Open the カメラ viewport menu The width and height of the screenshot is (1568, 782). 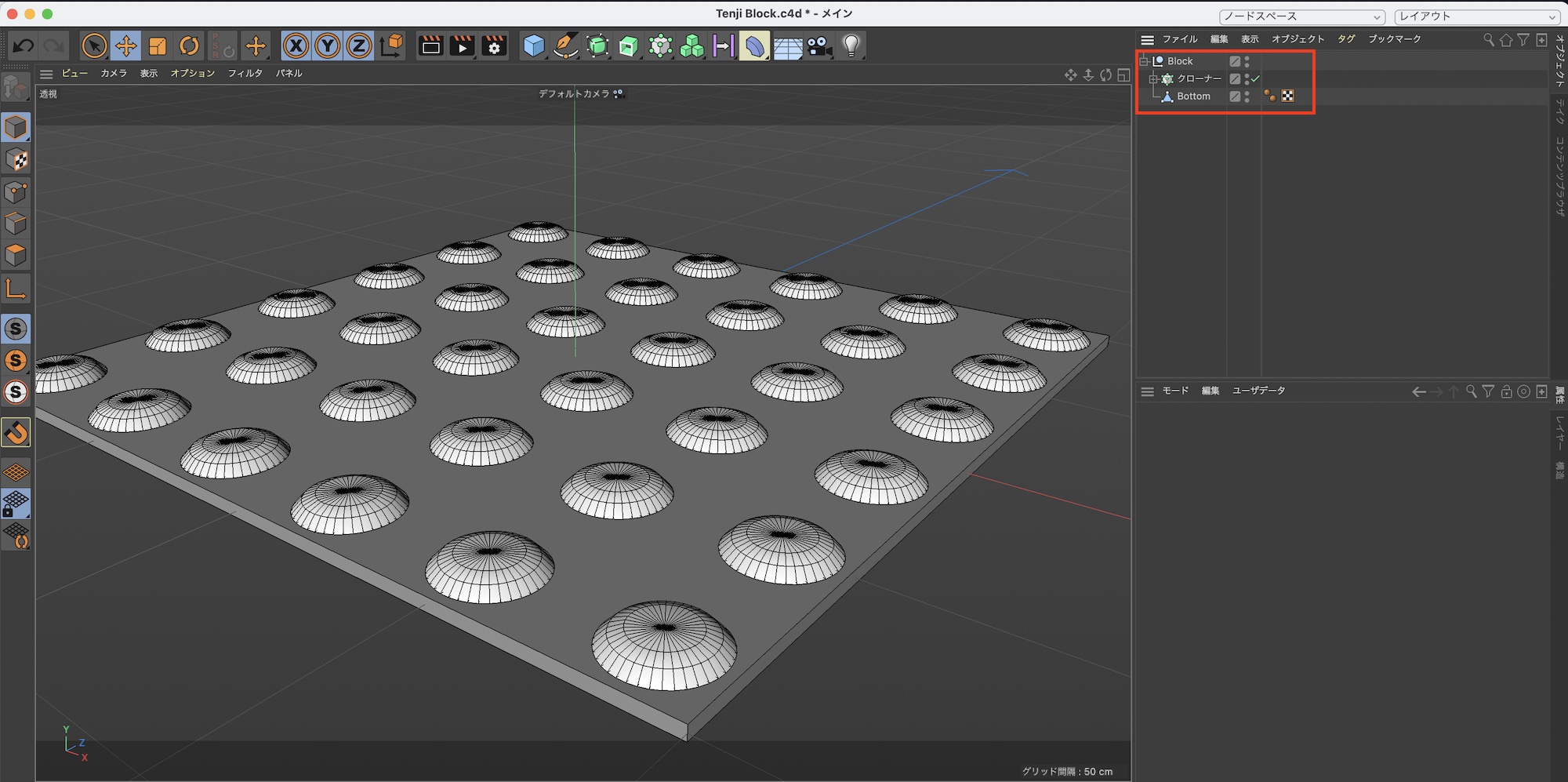(114, 73)
